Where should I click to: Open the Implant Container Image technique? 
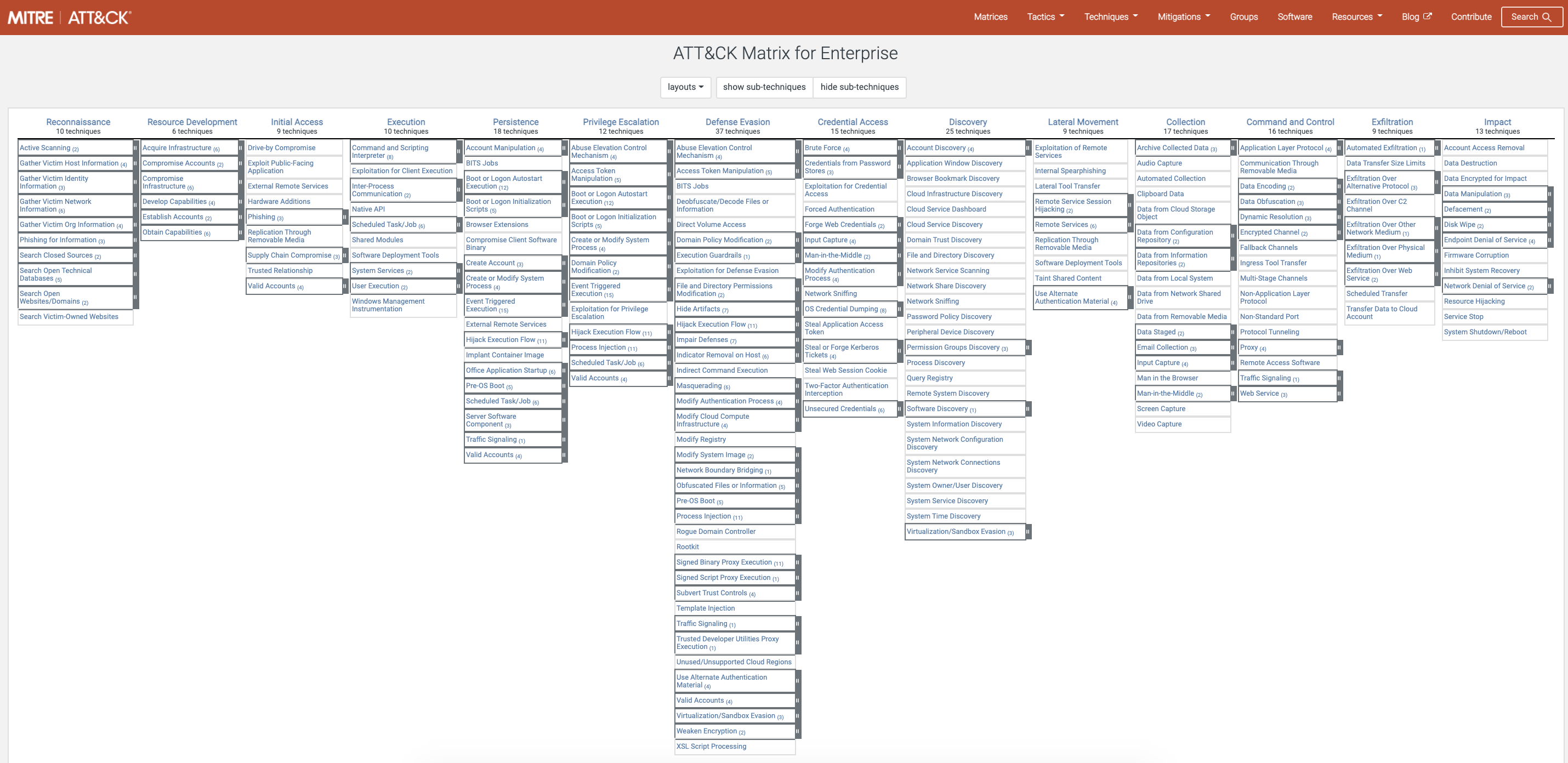click(x=504, y=355)
